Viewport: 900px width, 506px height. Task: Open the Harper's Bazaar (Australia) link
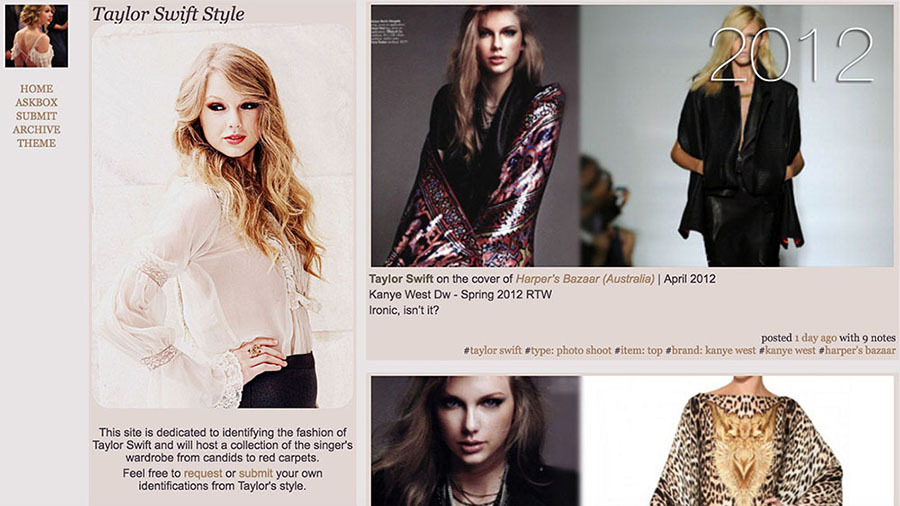click(585, 279)
